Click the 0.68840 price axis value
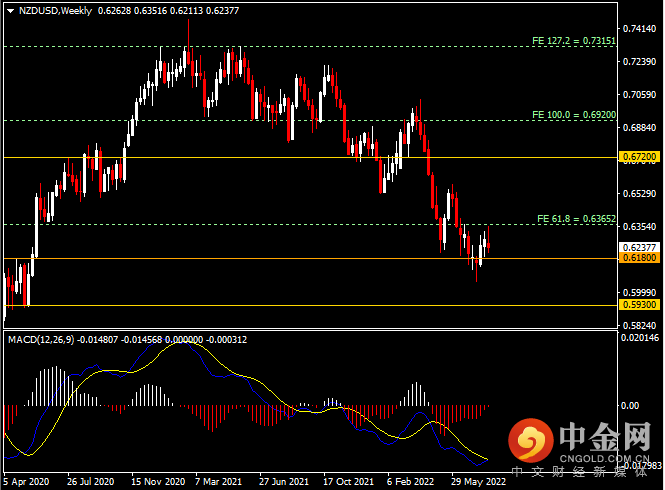Image resolution: width=665 pixels, height=490 pixels. [x=639, y=127]
